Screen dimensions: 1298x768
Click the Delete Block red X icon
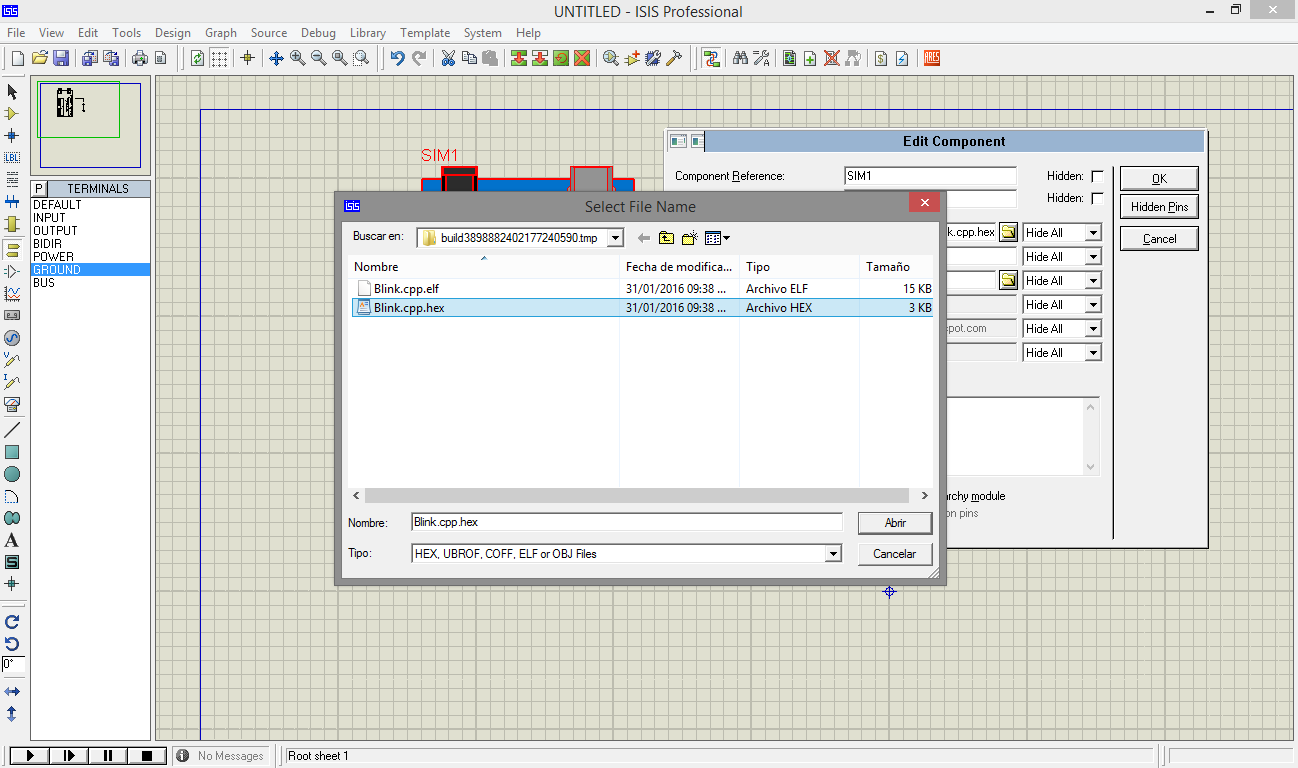(582, 58)
